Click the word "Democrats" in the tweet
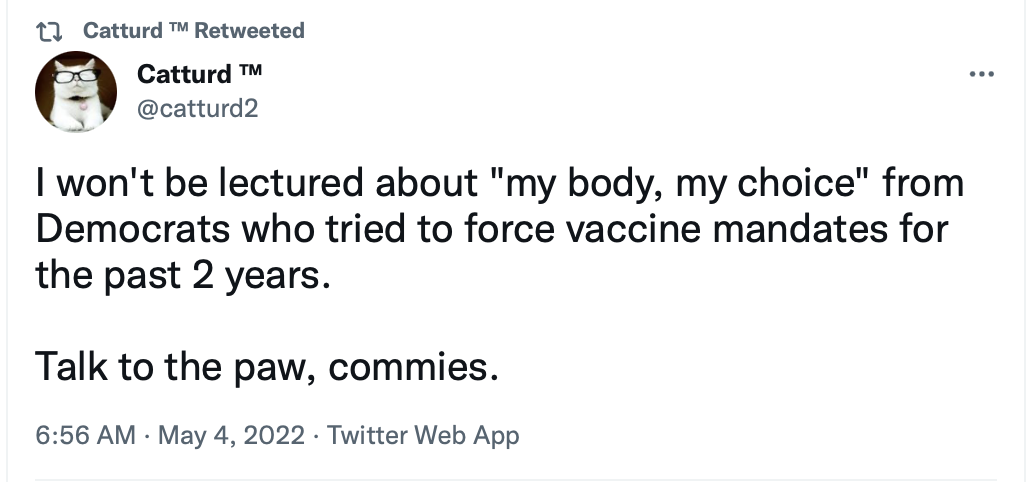The height and width of the screenshot is (482, 1030). click(x=133, y=229)
